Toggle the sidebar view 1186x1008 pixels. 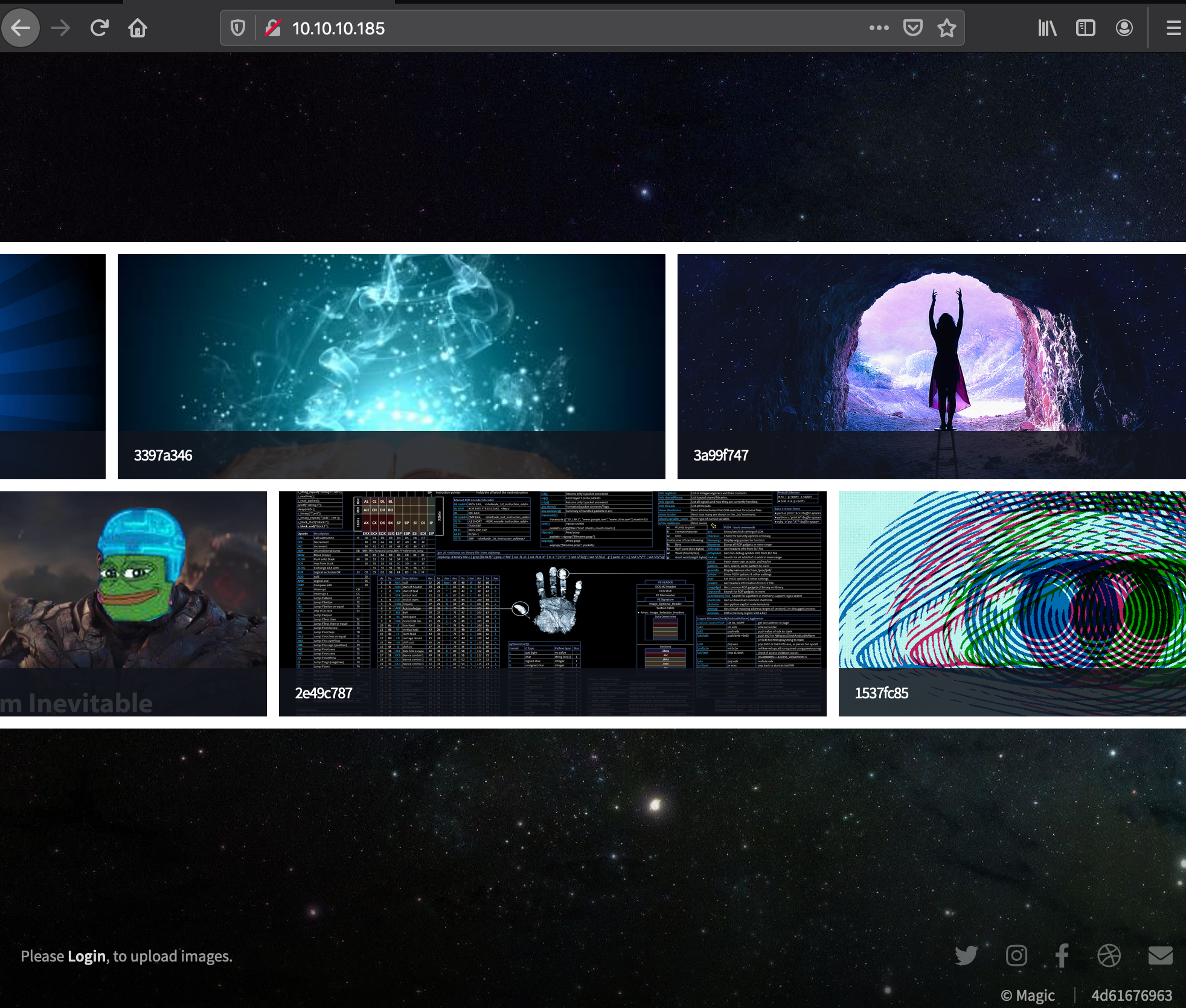[1086, 28]
